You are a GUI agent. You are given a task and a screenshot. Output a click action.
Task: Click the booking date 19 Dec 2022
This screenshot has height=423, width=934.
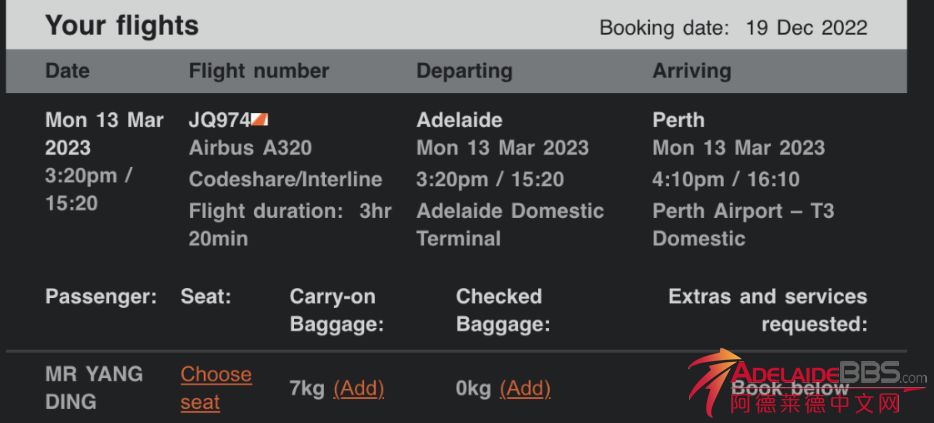pos(806,28)
